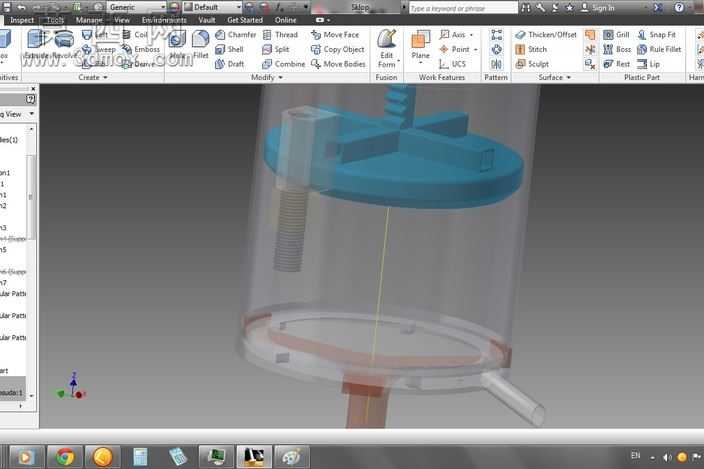The height and width of the screenshot is (469, 704).
Task: Click the Split tool
Action: pyautogui.click(x=276, y=49)
